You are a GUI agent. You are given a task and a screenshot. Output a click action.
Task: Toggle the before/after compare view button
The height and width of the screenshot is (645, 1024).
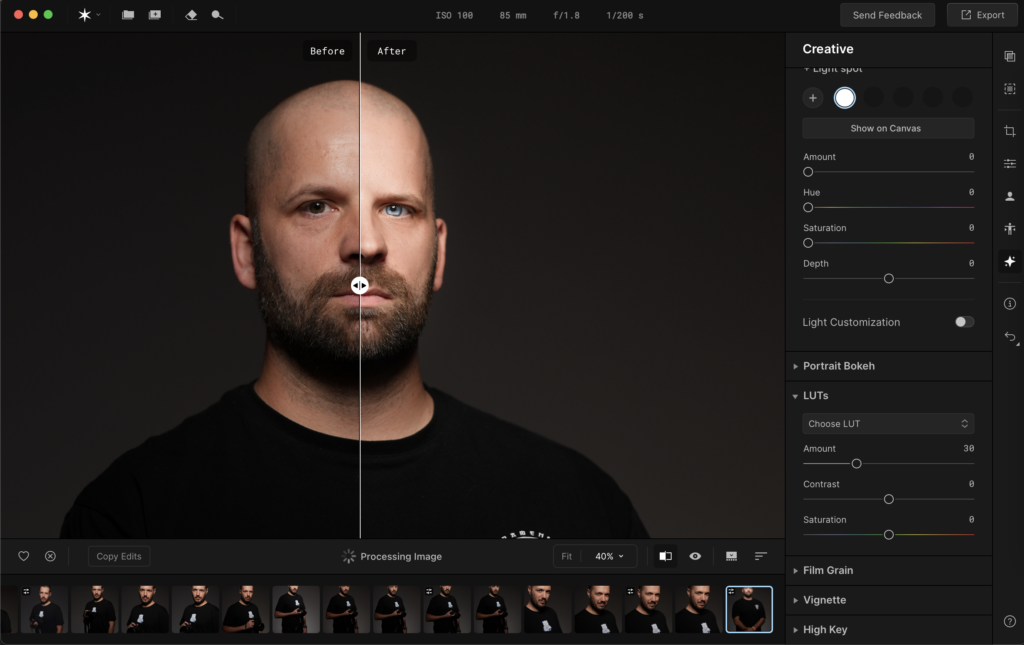(665, 556)
